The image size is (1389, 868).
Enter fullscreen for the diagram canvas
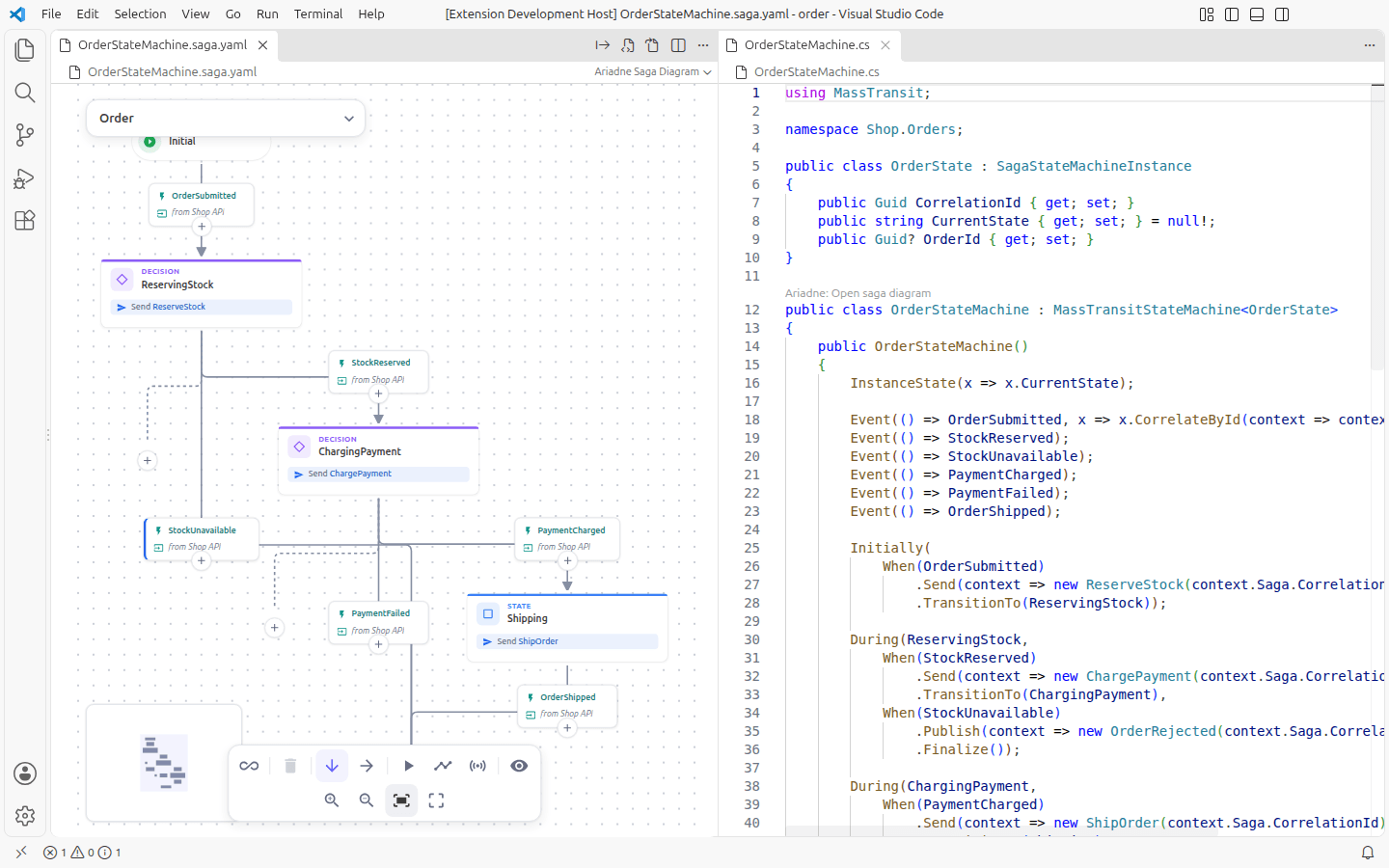(x=436, y=800)
